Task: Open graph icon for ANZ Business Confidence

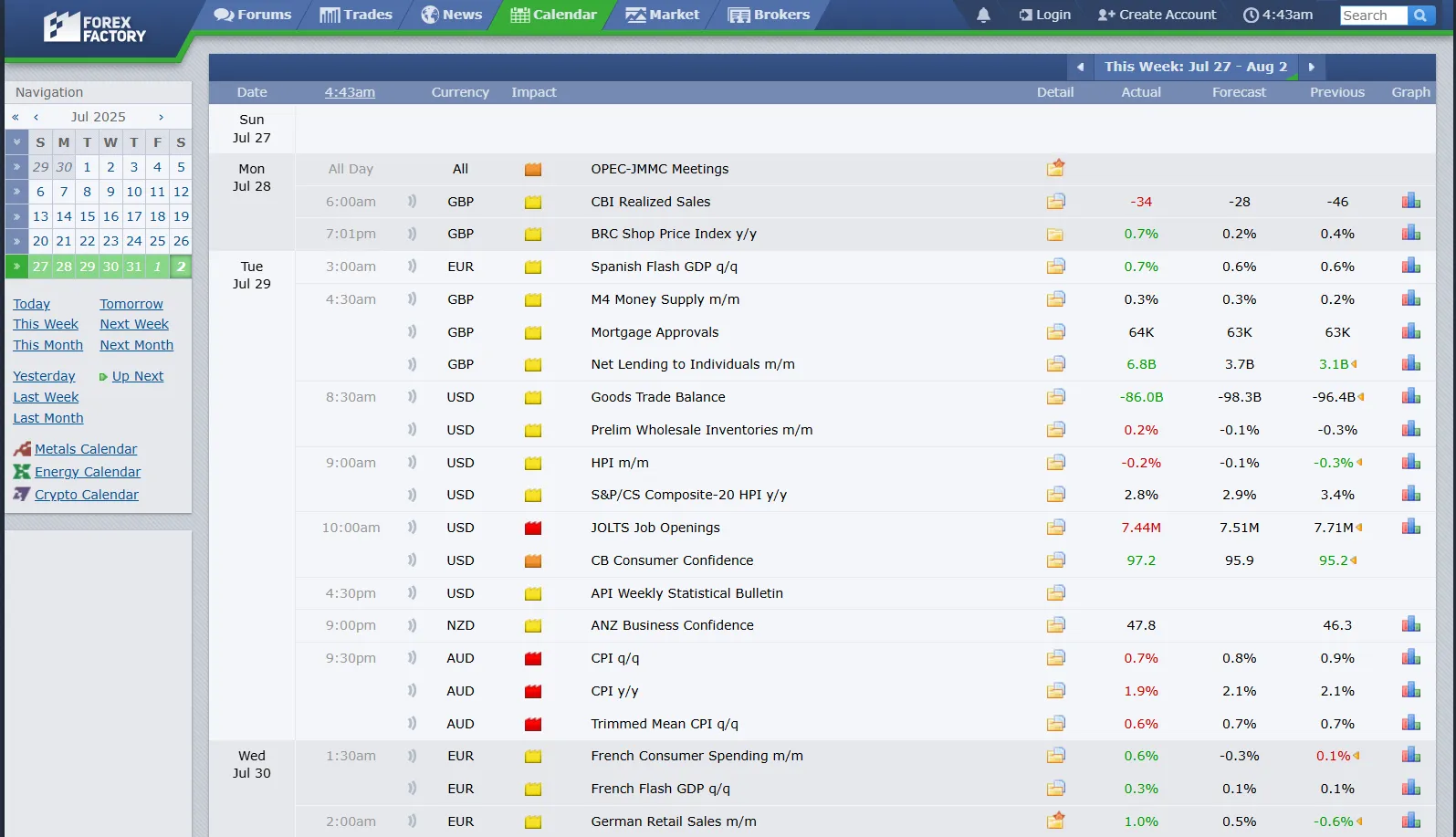Action: point(1410,625)
